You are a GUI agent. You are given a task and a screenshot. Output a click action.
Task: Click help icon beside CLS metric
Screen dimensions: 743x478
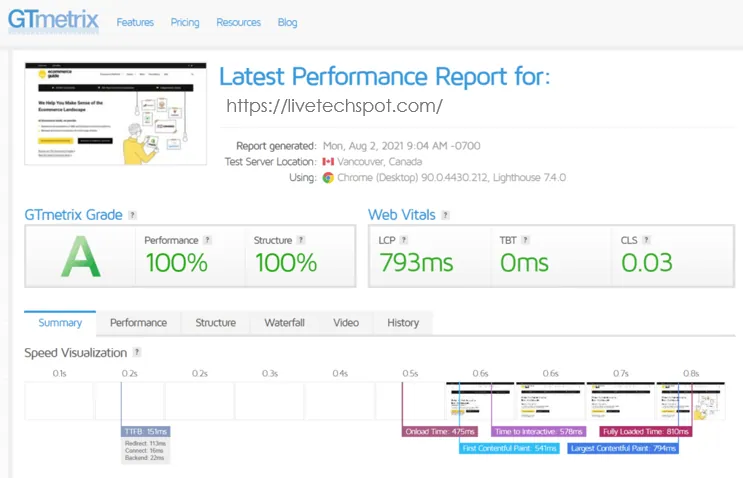[647, 240]
